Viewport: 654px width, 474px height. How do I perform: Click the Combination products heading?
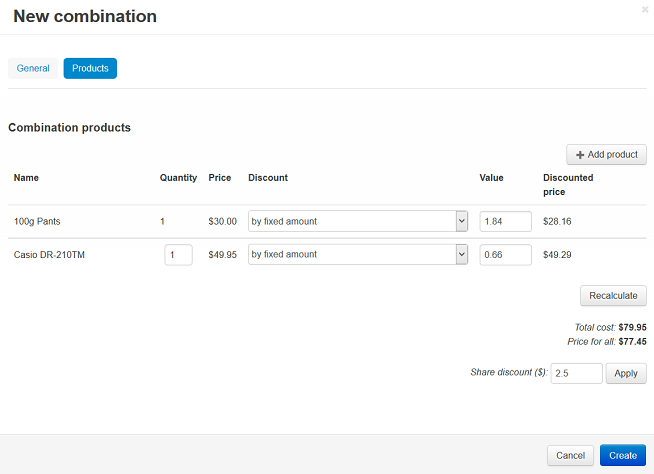pyautogui.click(x=69, y=128)
